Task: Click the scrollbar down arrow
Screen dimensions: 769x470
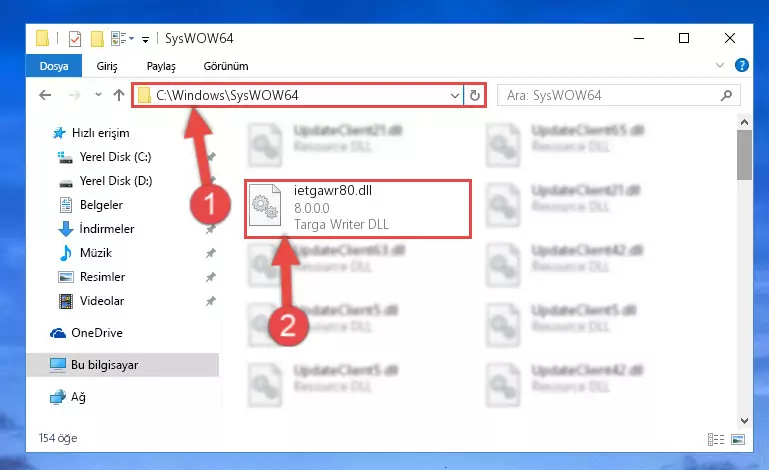Action: [x=744, y=421]
